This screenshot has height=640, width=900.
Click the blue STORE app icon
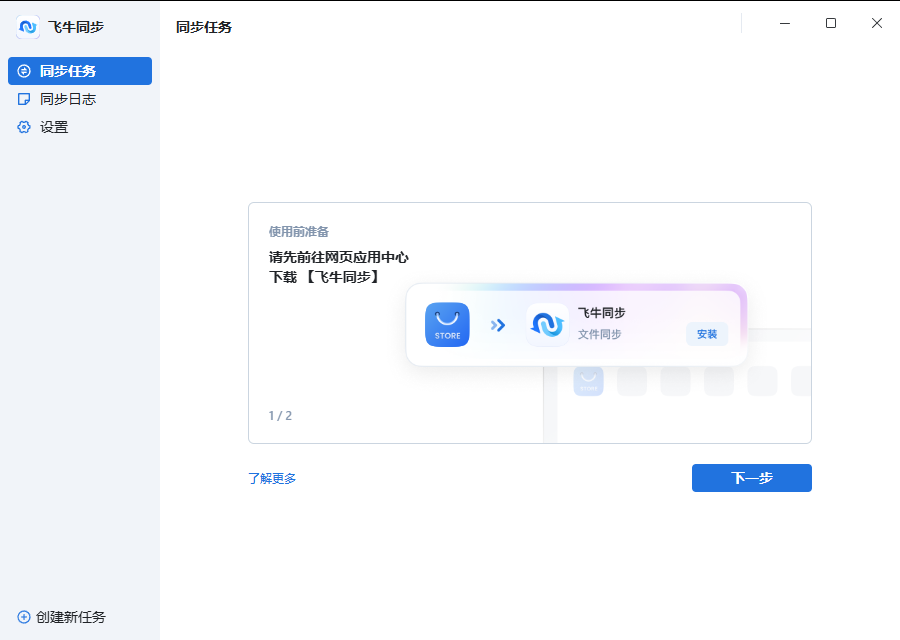(447, 325)
